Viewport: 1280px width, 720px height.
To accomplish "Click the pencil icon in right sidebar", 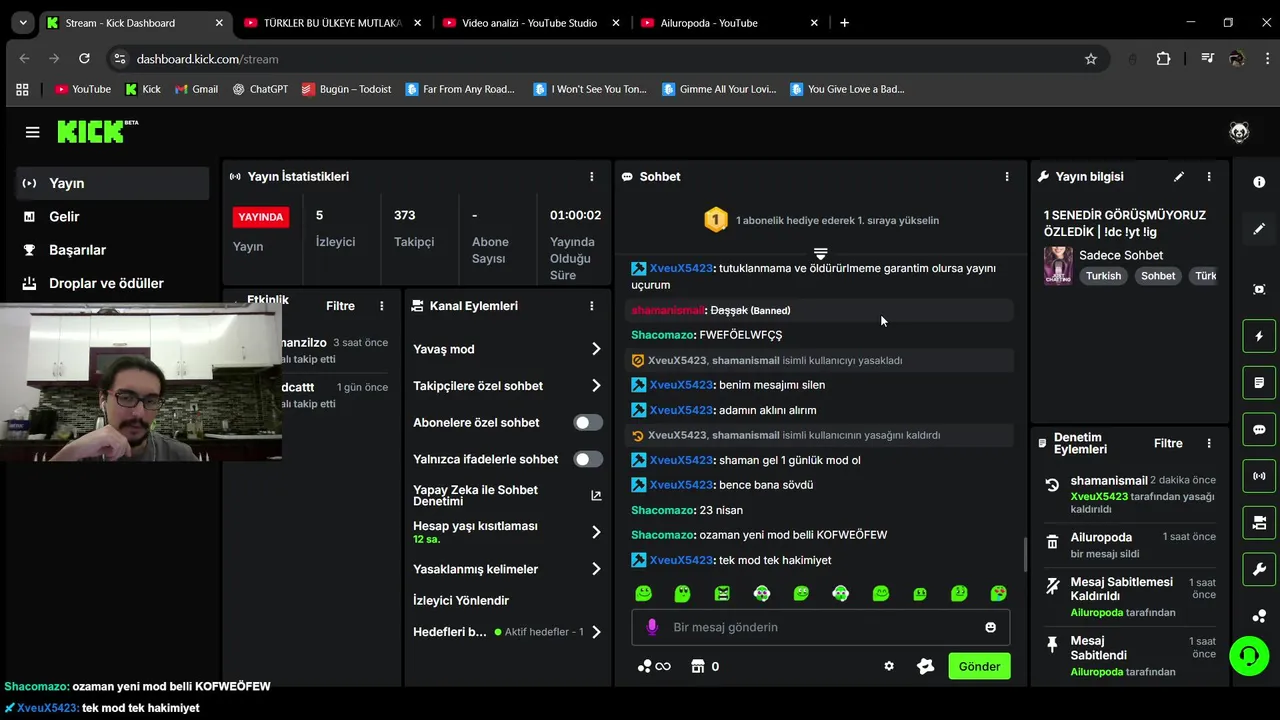I will point(1259,229).
